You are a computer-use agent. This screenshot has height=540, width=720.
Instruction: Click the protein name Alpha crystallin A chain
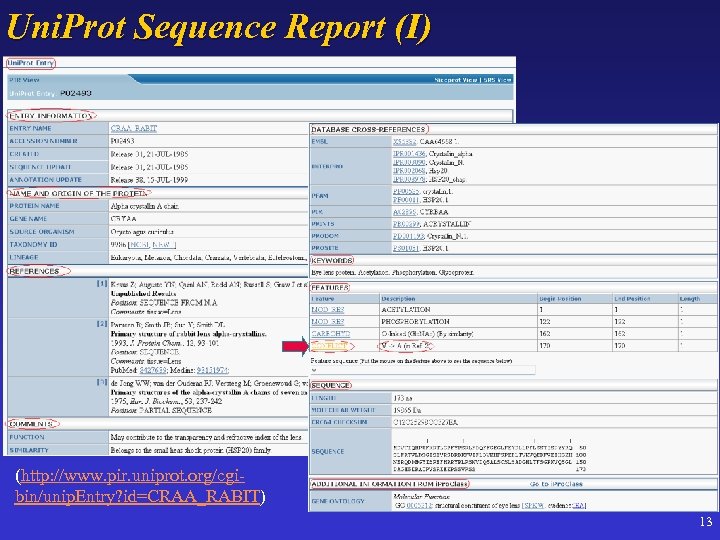pyautogui.click(x=145, y=206)
